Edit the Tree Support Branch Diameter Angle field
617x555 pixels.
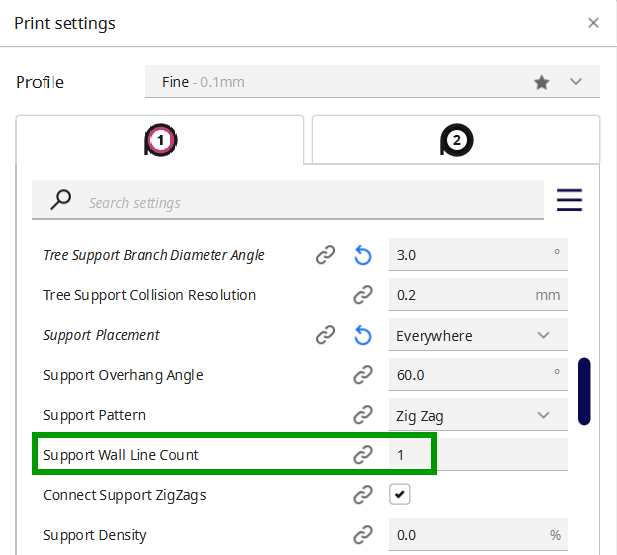[478, 254]
